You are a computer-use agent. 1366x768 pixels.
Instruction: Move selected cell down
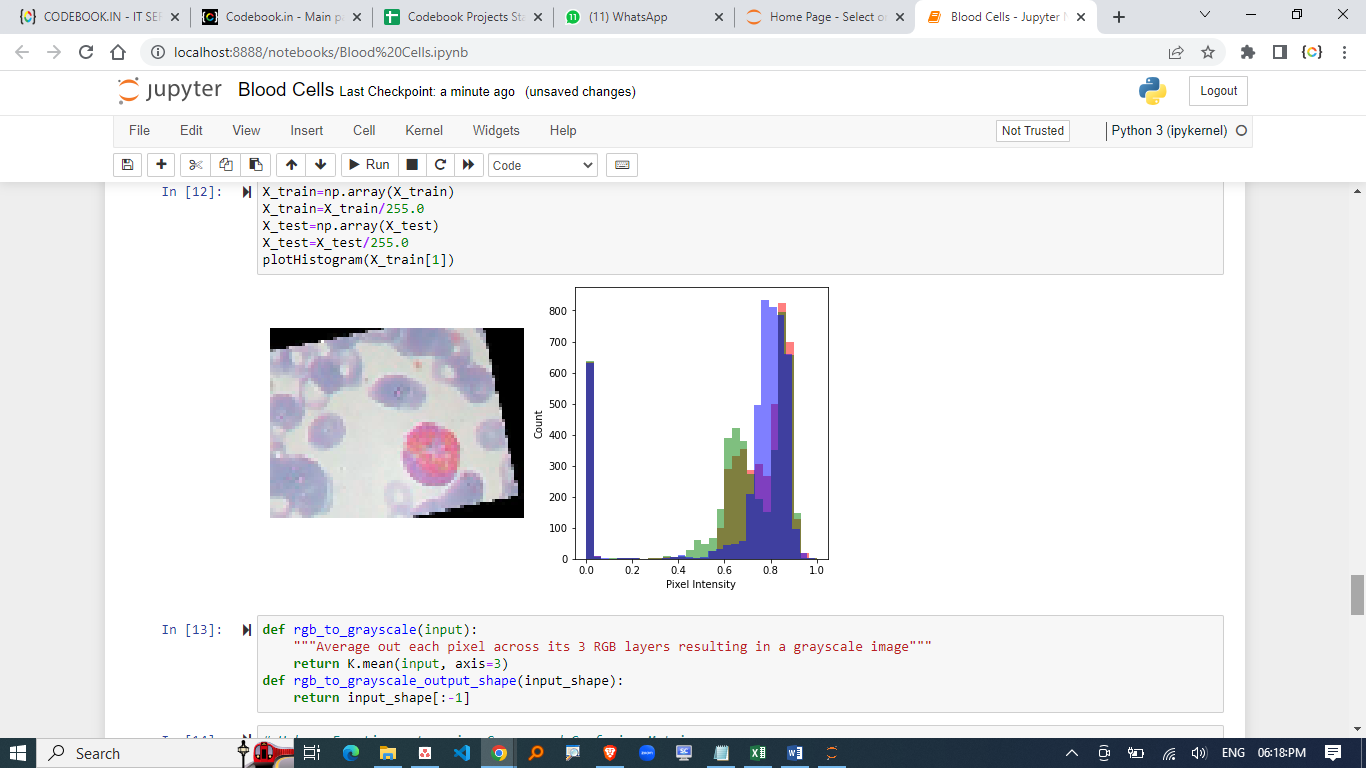(x=320, y=165)
